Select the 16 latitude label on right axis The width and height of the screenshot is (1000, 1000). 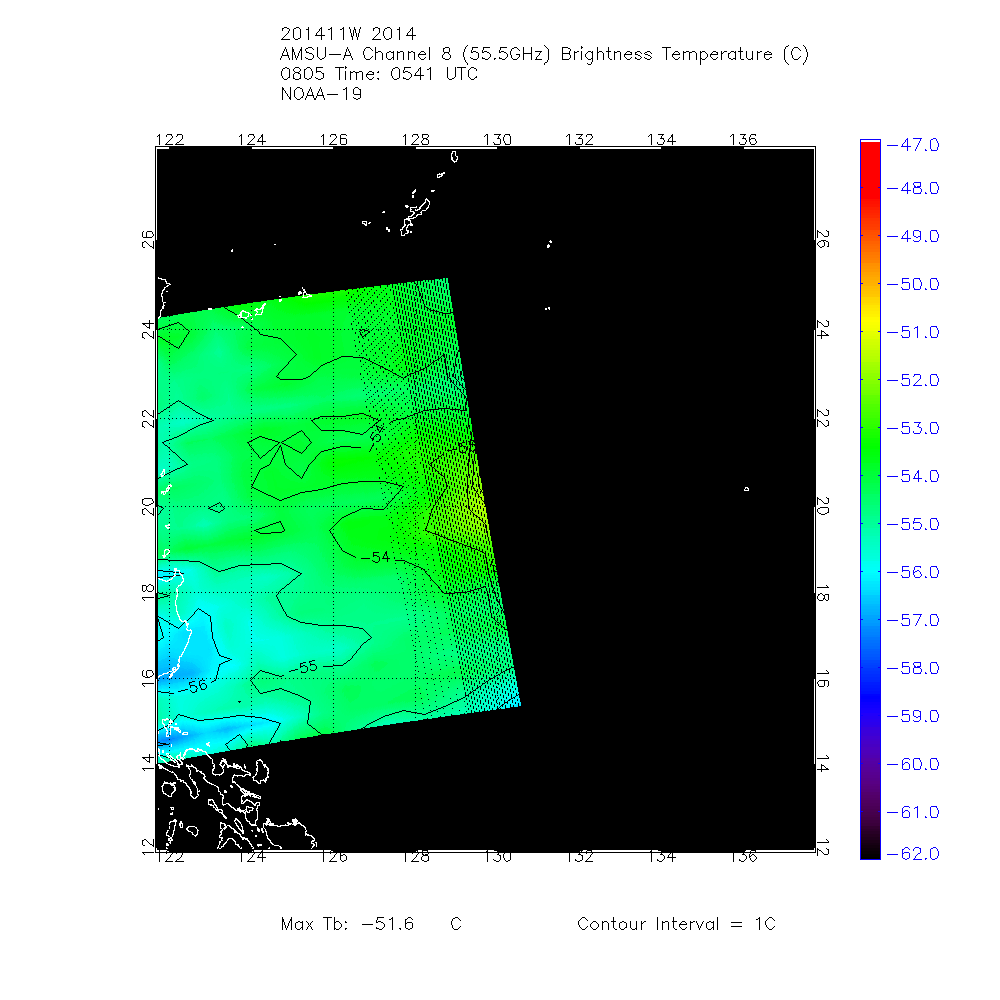tap(823, 679)
